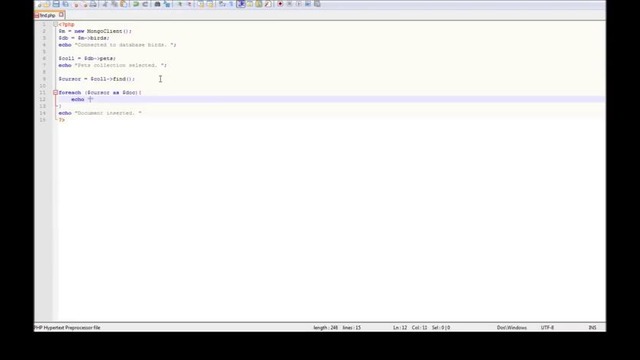Image resolution: width=640 pixels, height=360 pixels.
Task: Click the Copy toolbar icon
Action: click(114, 4)
